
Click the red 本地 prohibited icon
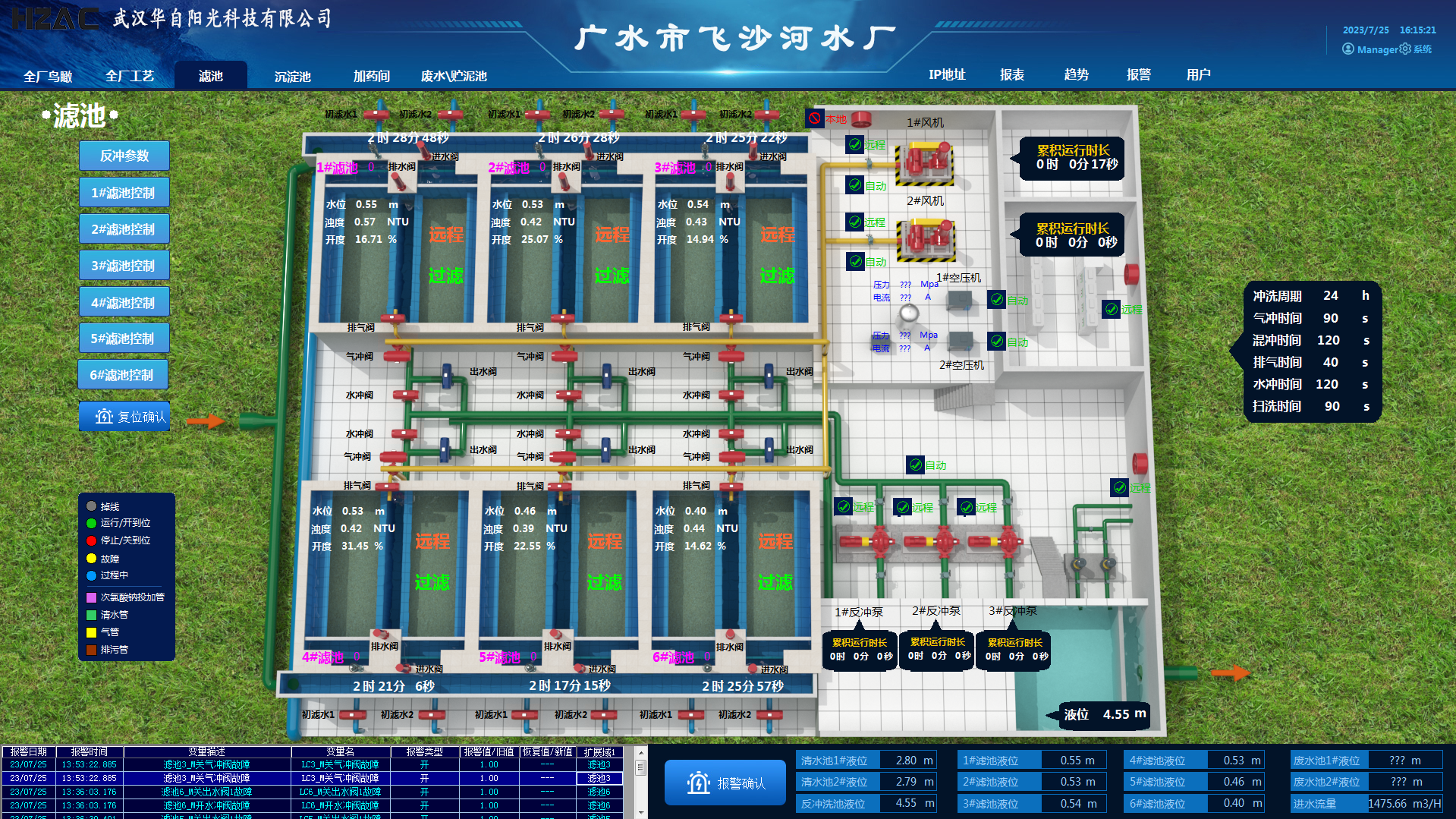(x=815, y=118)
